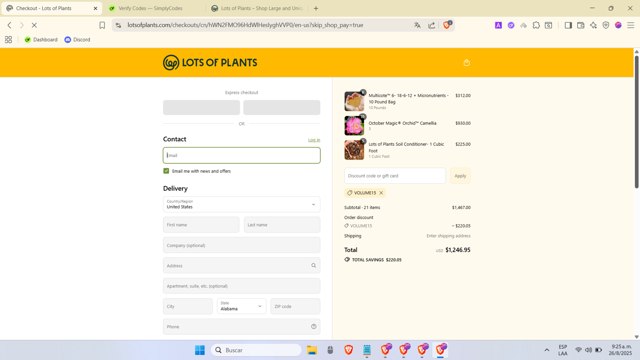This screenshot has width=640, height=360.
Task: Open Brave Shields lion icon
Action: pyautogui.click(x=447, y=25)
